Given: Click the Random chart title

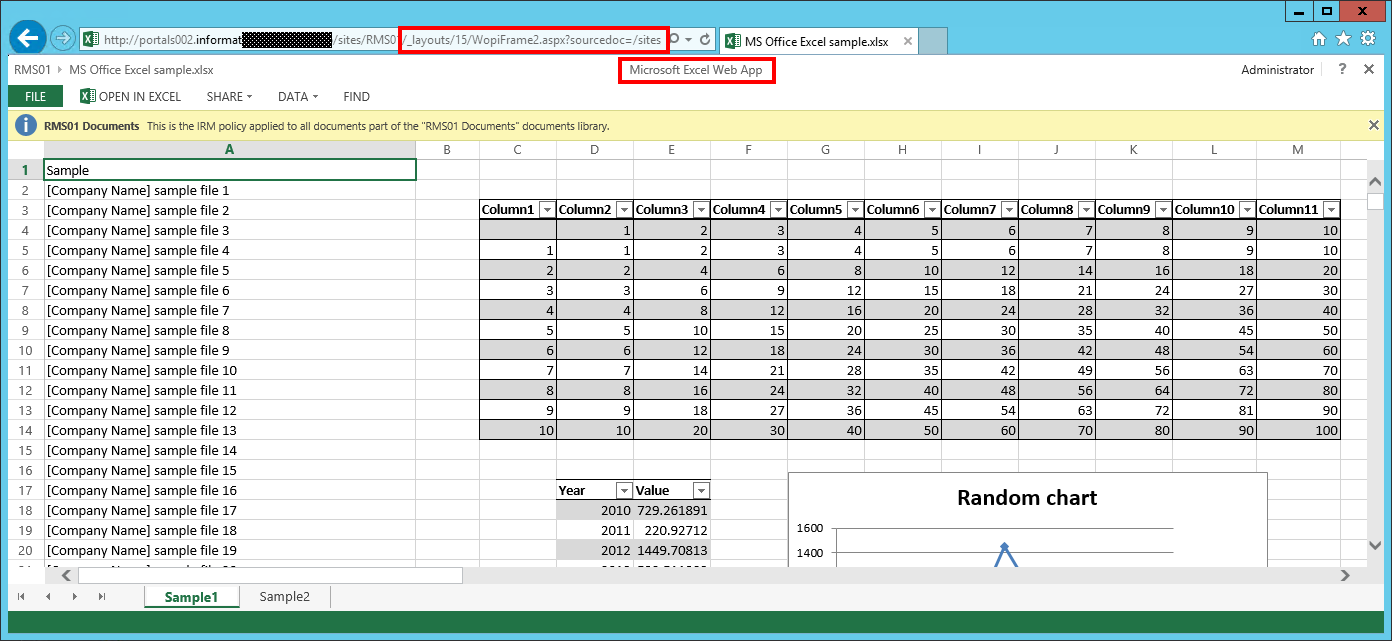Looking at the screenshot, I should [x=1027, y=498].
